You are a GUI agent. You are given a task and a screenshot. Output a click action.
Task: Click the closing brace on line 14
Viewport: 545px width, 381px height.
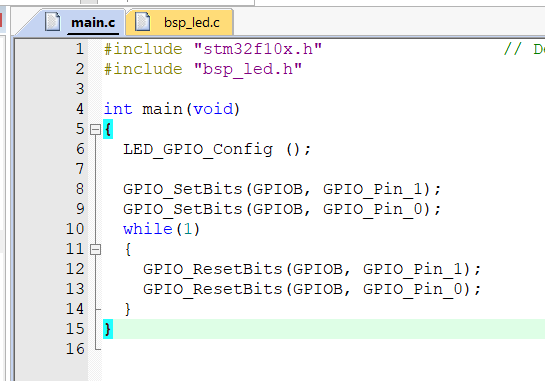pyautogui.click(x=128, y=309)
